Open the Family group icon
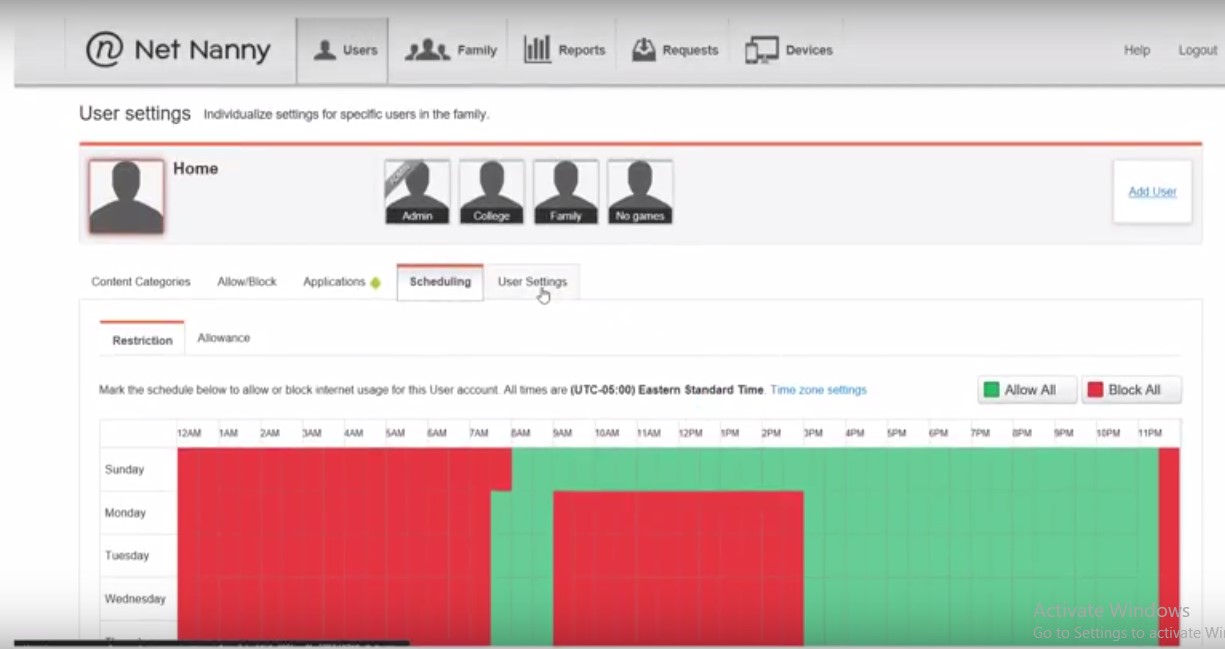Viewport: 1225px width, 649px height. tap(427, 50)
